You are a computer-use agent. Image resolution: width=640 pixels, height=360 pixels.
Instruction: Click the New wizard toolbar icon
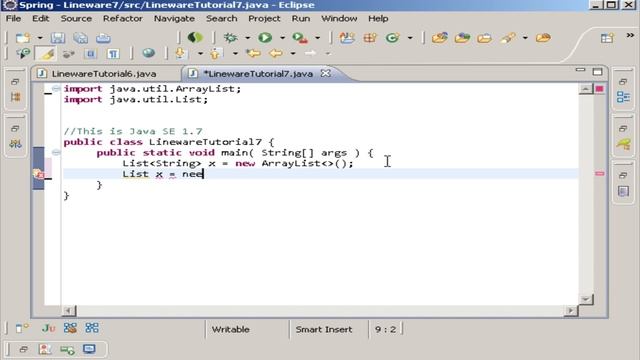[23, 38]
